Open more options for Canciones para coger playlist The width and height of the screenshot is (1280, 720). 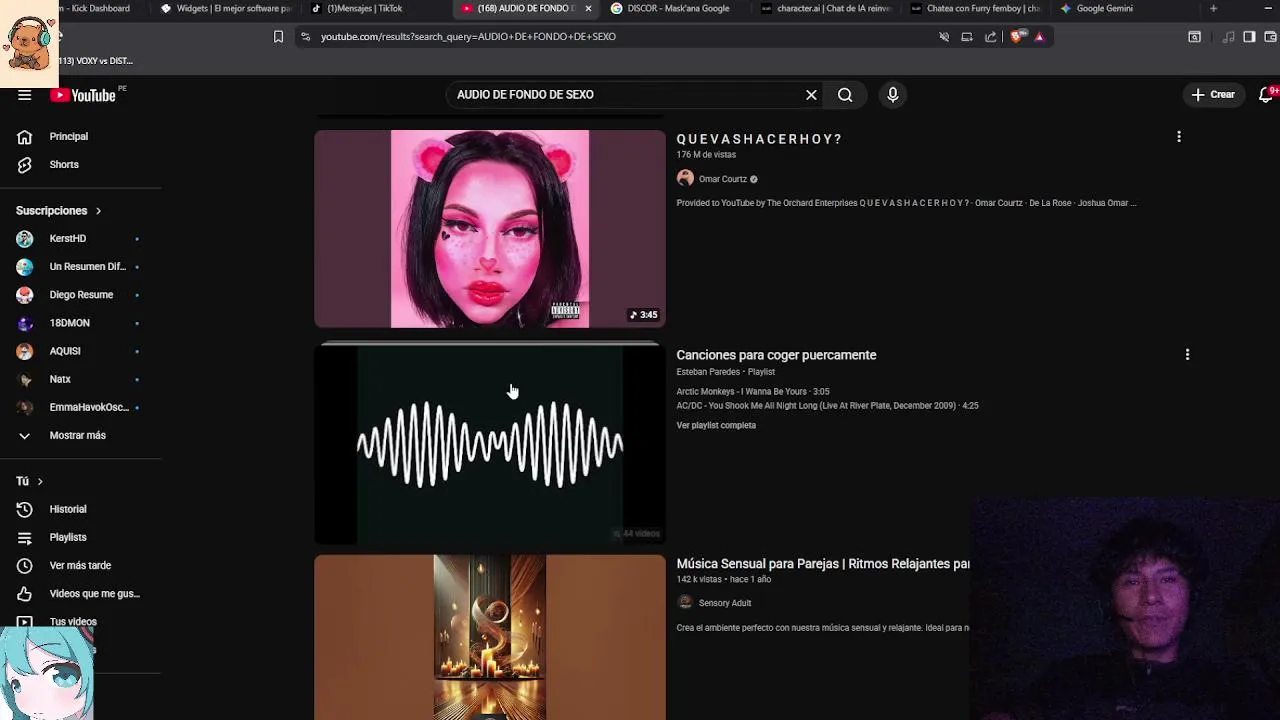pos(1187,354)
